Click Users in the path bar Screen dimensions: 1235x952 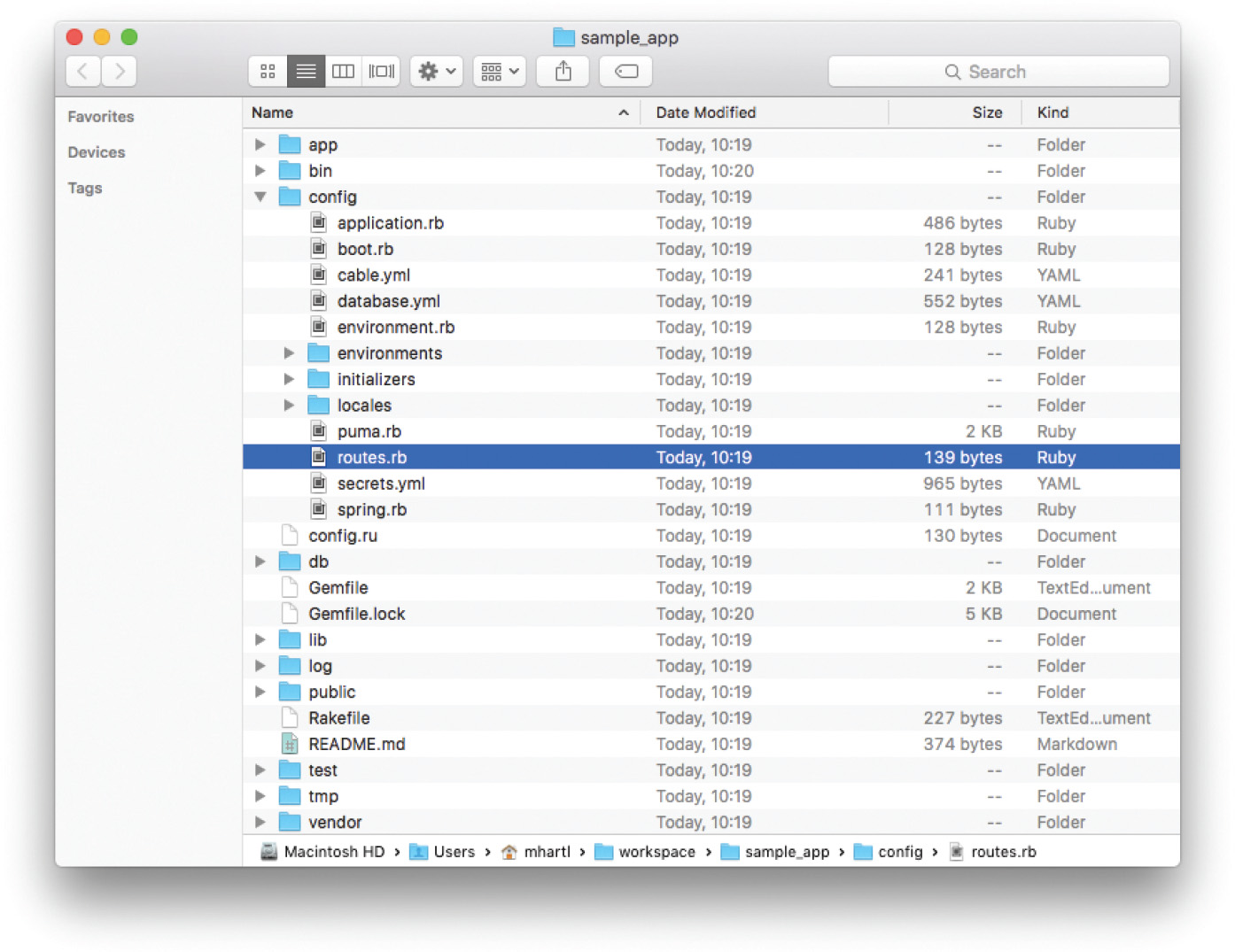(442, 852)
